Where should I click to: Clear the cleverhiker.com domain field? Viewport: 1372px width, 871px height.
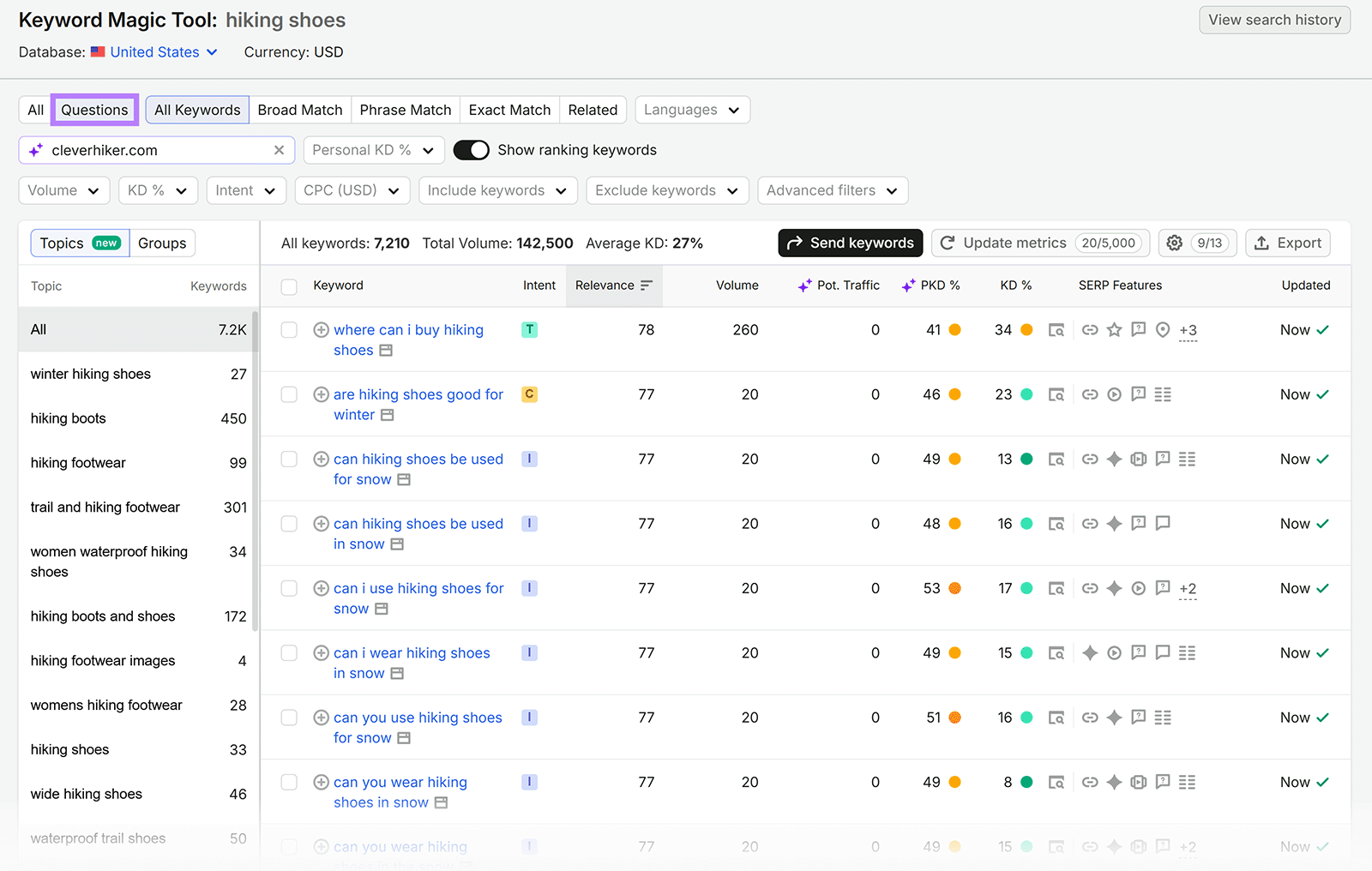[279, 150]
